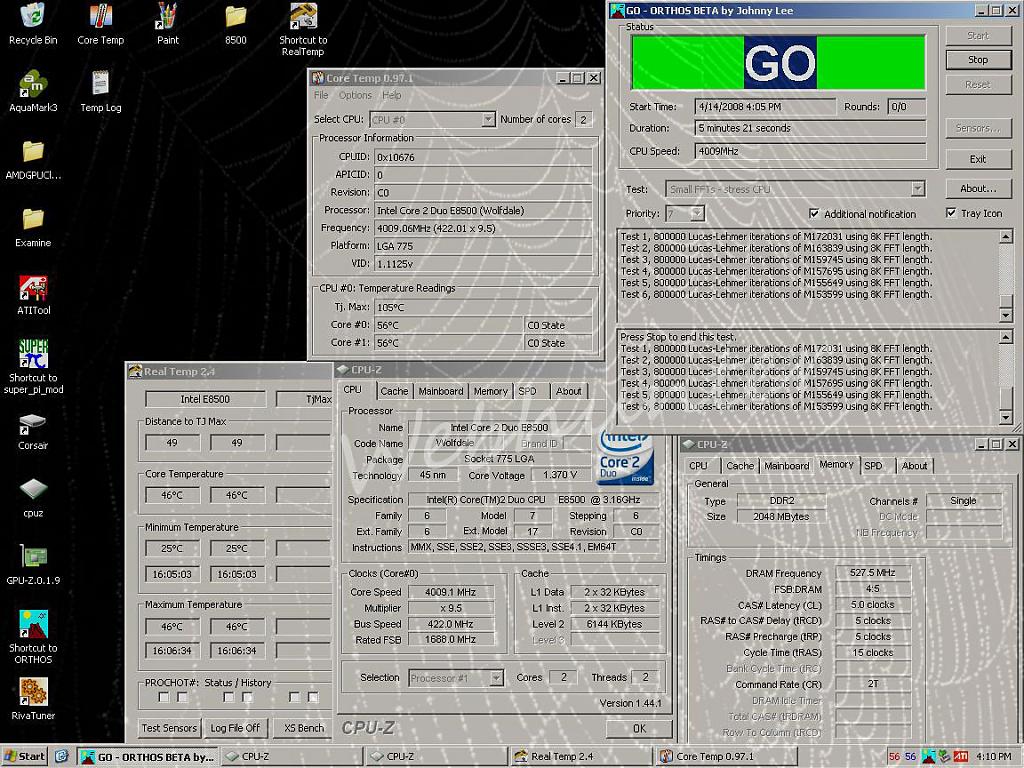Click the ORTHOS tray icon in taskbar

click(x=929, y=756)
